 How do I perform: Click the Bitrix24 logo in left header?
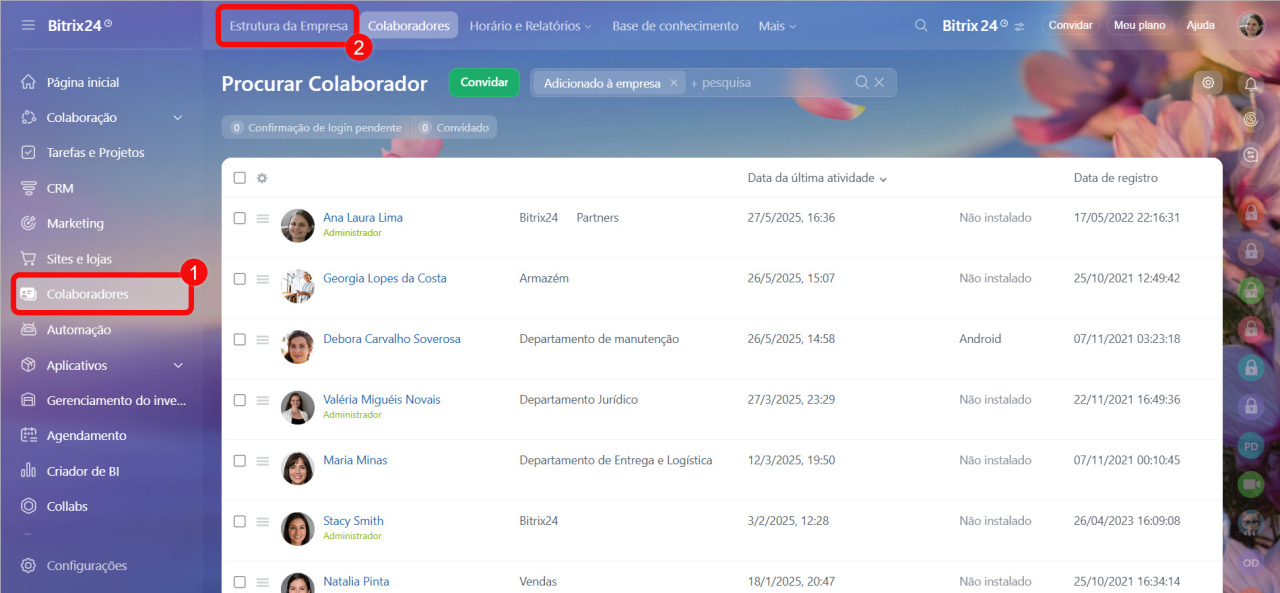pyautogui.click(x=80, y=25)
